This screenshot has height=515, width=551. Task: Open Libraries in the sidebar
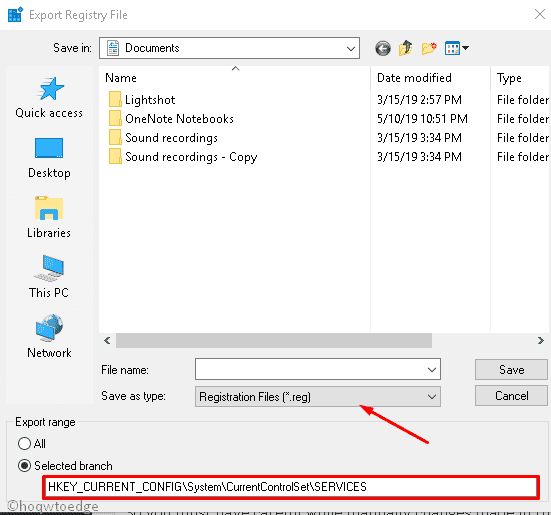pyautogui.click(x=49, y=217)
